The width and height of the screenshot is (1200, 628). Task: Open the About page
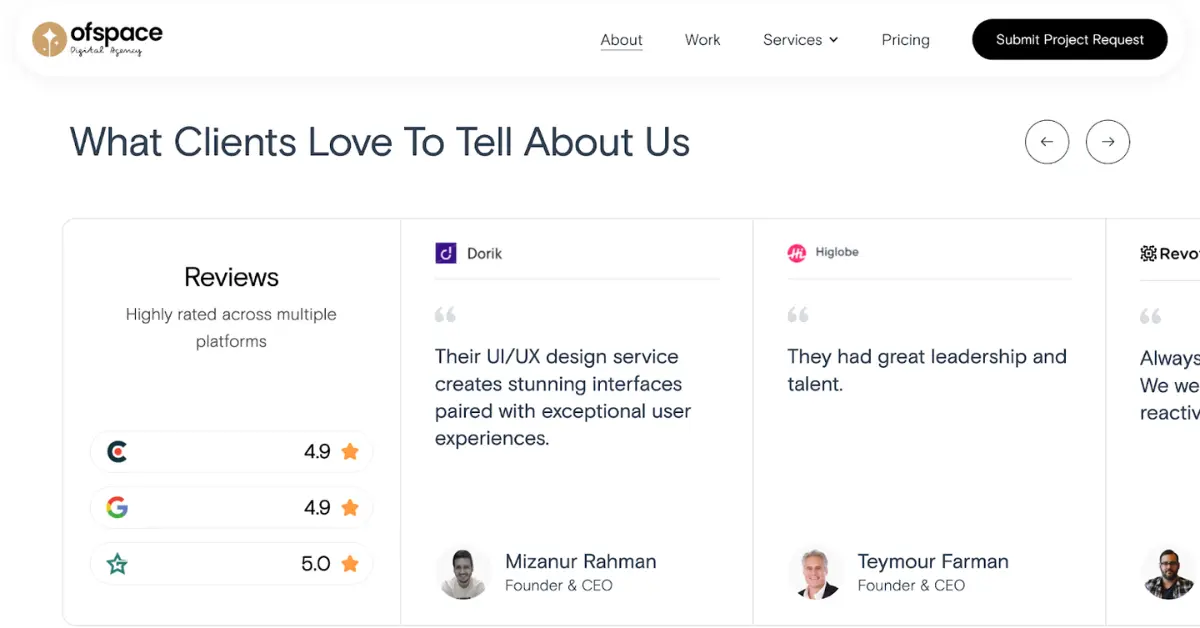[621, 39]
